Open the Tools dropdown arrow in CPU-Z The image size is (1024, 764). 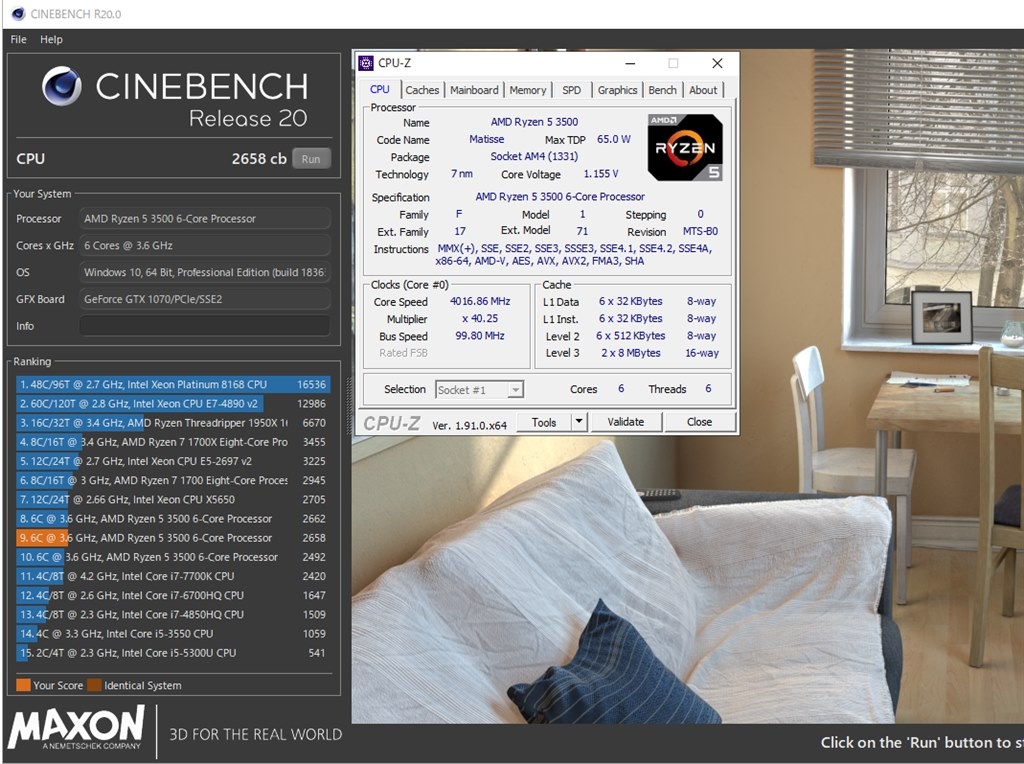(578, 422)
